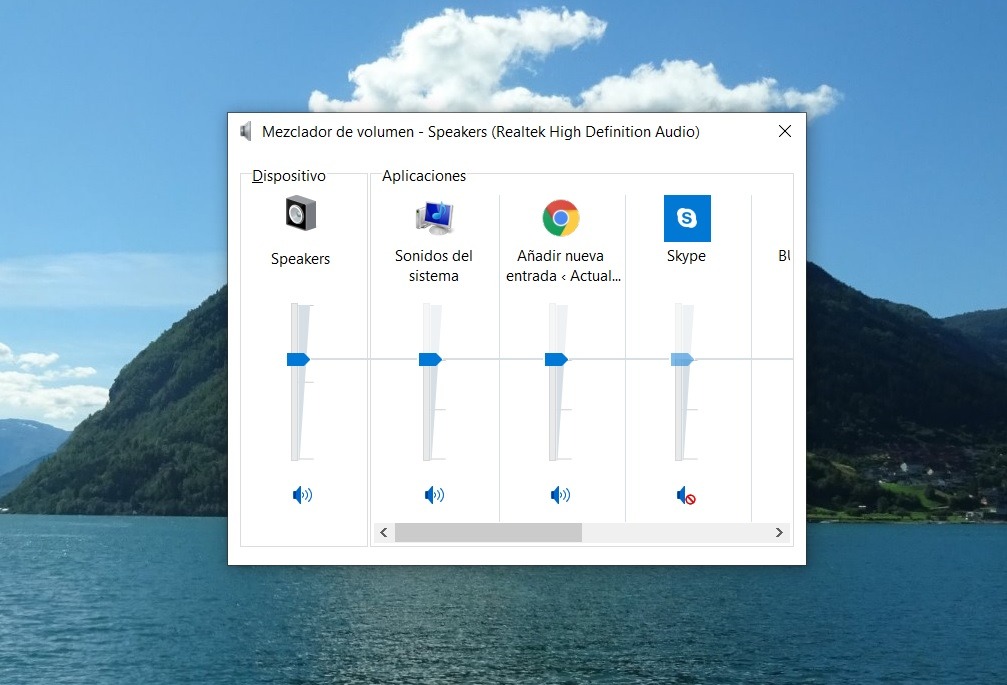Screen dimensions: 1007x685
Task: Click the Sonidos del sistema icon
Action: pyautogui.click(x=434, y=216)
